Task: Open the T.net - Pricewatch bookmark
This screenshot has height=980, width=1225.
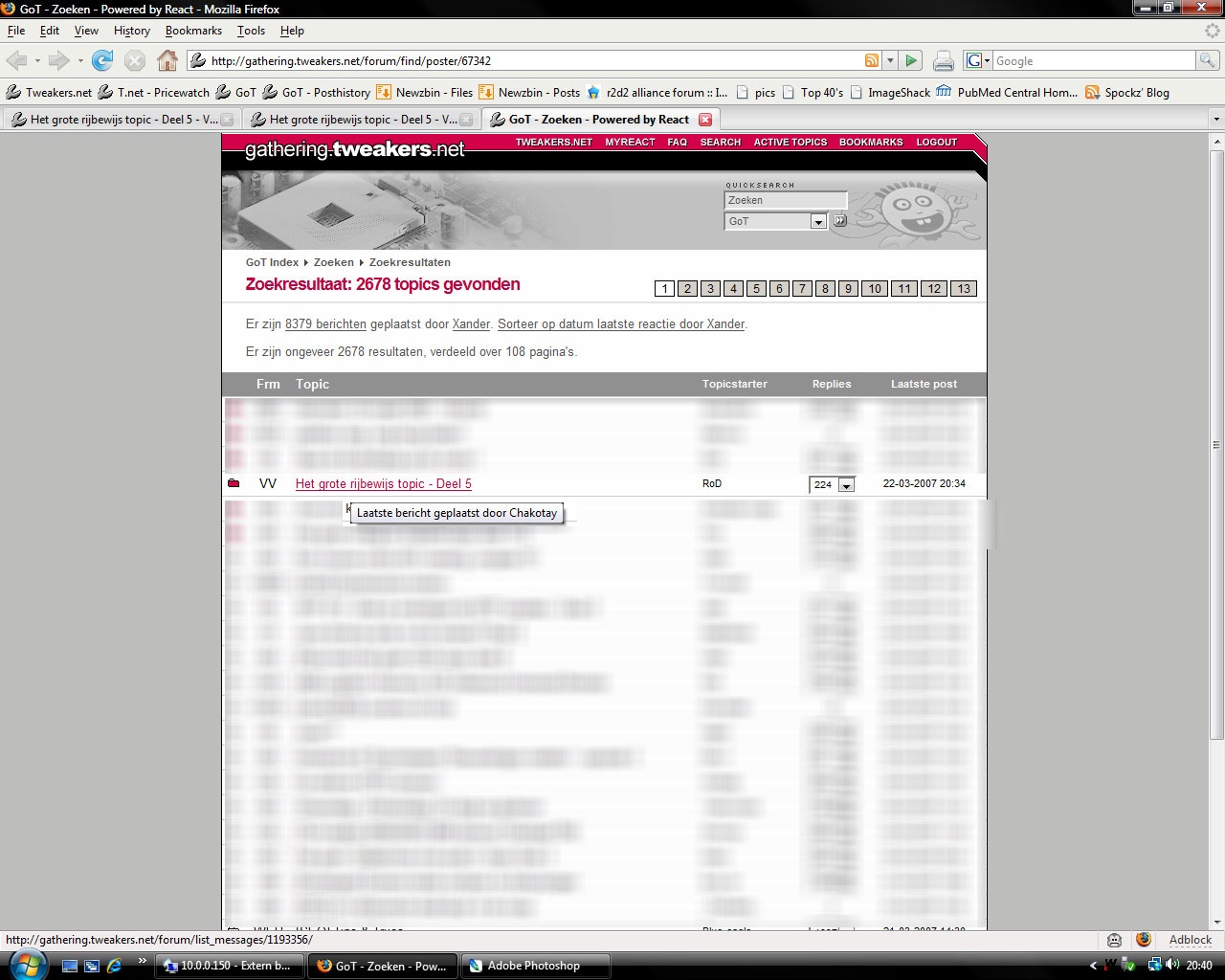Action: point(153,93)
